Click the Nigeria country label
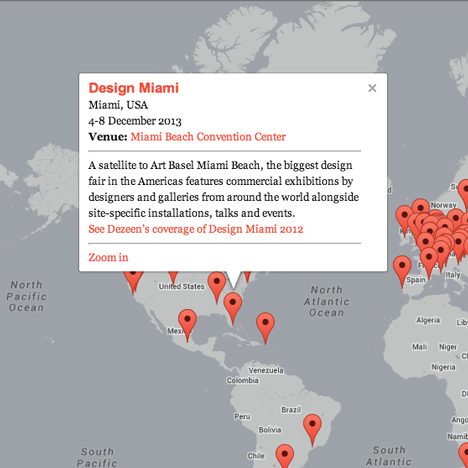468x468 pixels. click(x=443, y=367)
